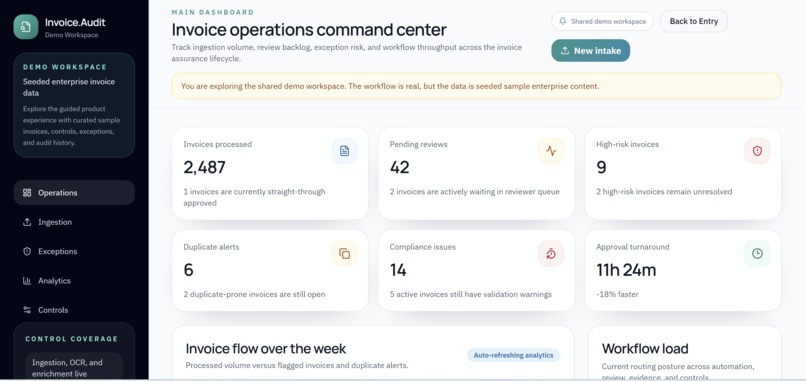Click 2 invoices are actively waiting in reviewer queue

pos(474,192)
